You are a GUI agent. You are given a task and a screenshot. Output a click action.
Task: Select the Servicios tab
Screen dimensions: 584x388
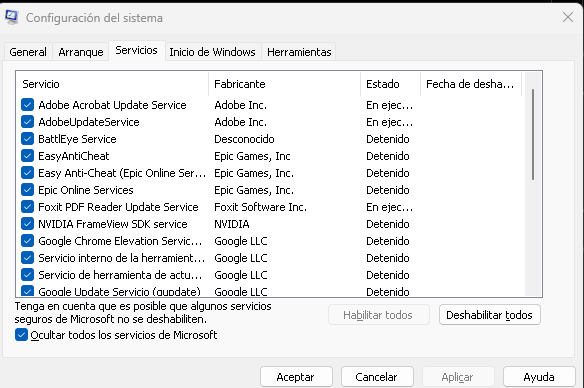(x=136, y=50)
